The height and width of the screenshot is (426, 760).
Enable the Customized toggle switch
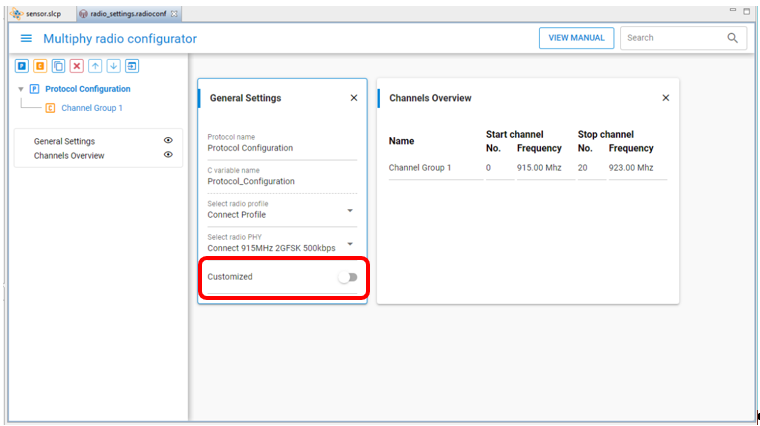[347, 277]
